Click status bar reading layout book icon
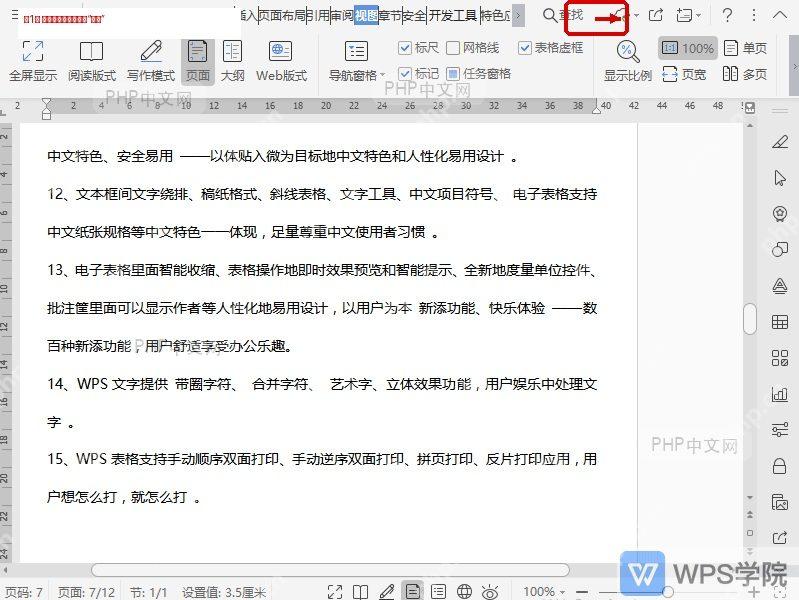This screenshot has height=600, width=799. coord(360,592)
